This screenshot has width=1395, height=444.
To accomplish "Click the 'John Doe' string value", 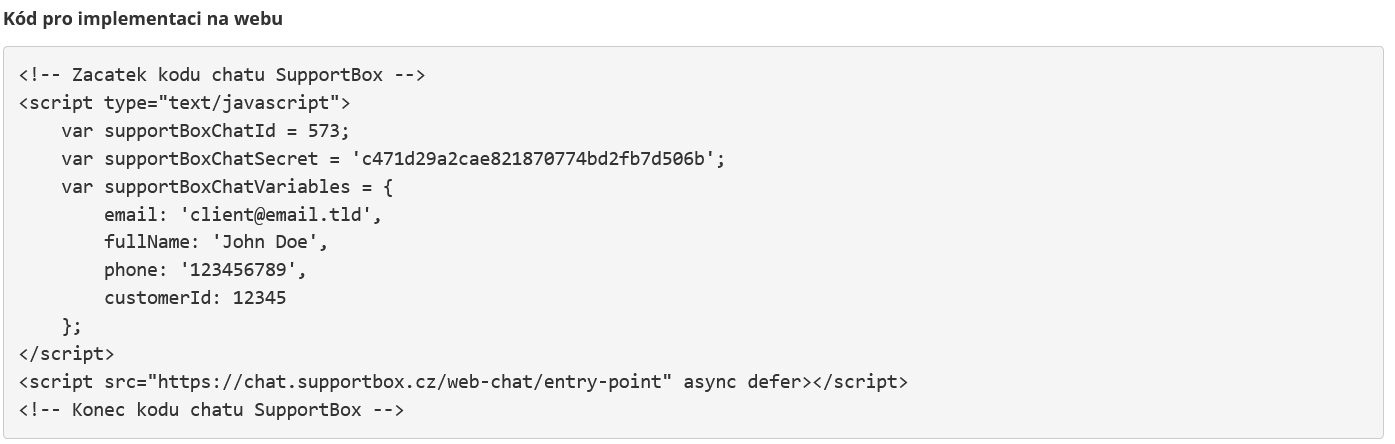I will [270, 242].
